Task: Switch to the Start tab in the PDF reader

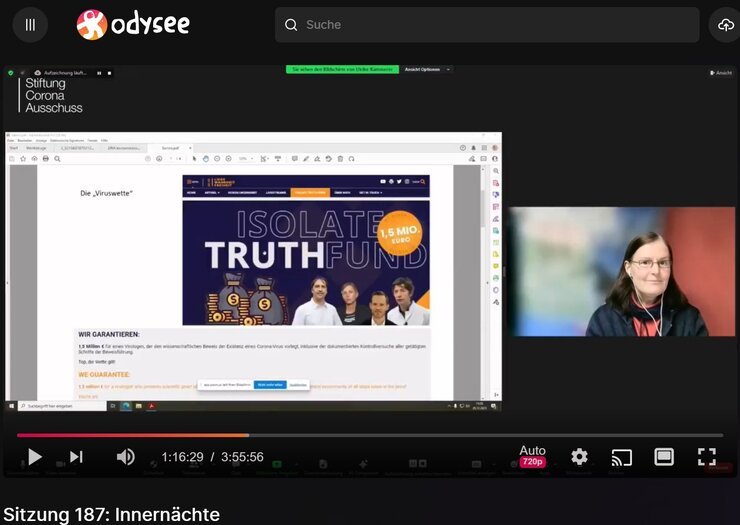Action: [x=14, y=148]
